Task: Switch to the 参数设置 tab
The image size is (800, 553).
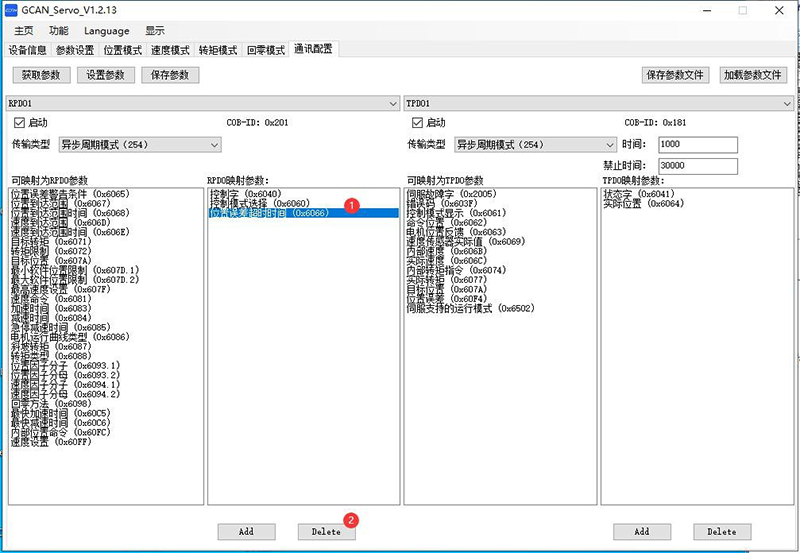Action: 75,50
